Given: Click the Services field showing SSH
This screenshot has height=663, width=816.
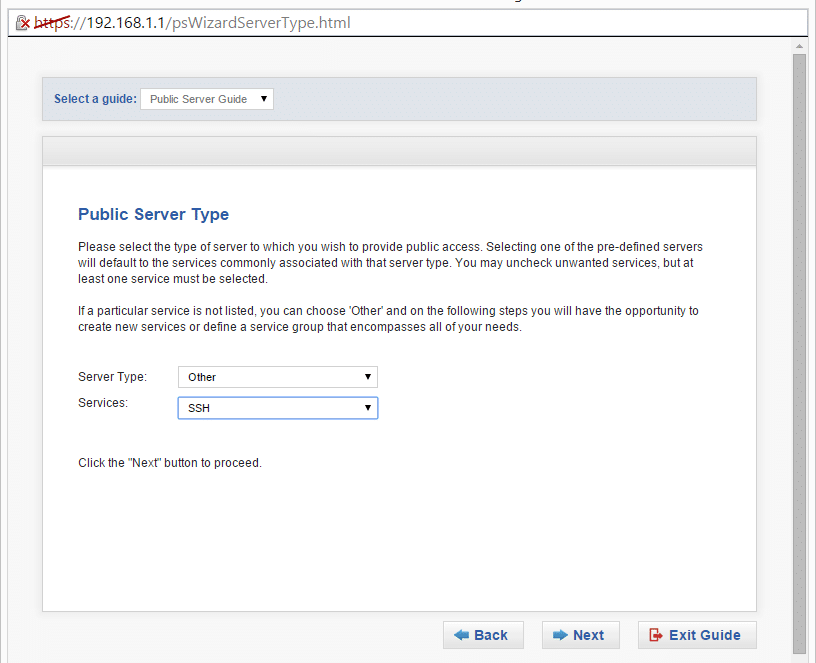Looking at the screenshot, I should [x=278, y=408].
